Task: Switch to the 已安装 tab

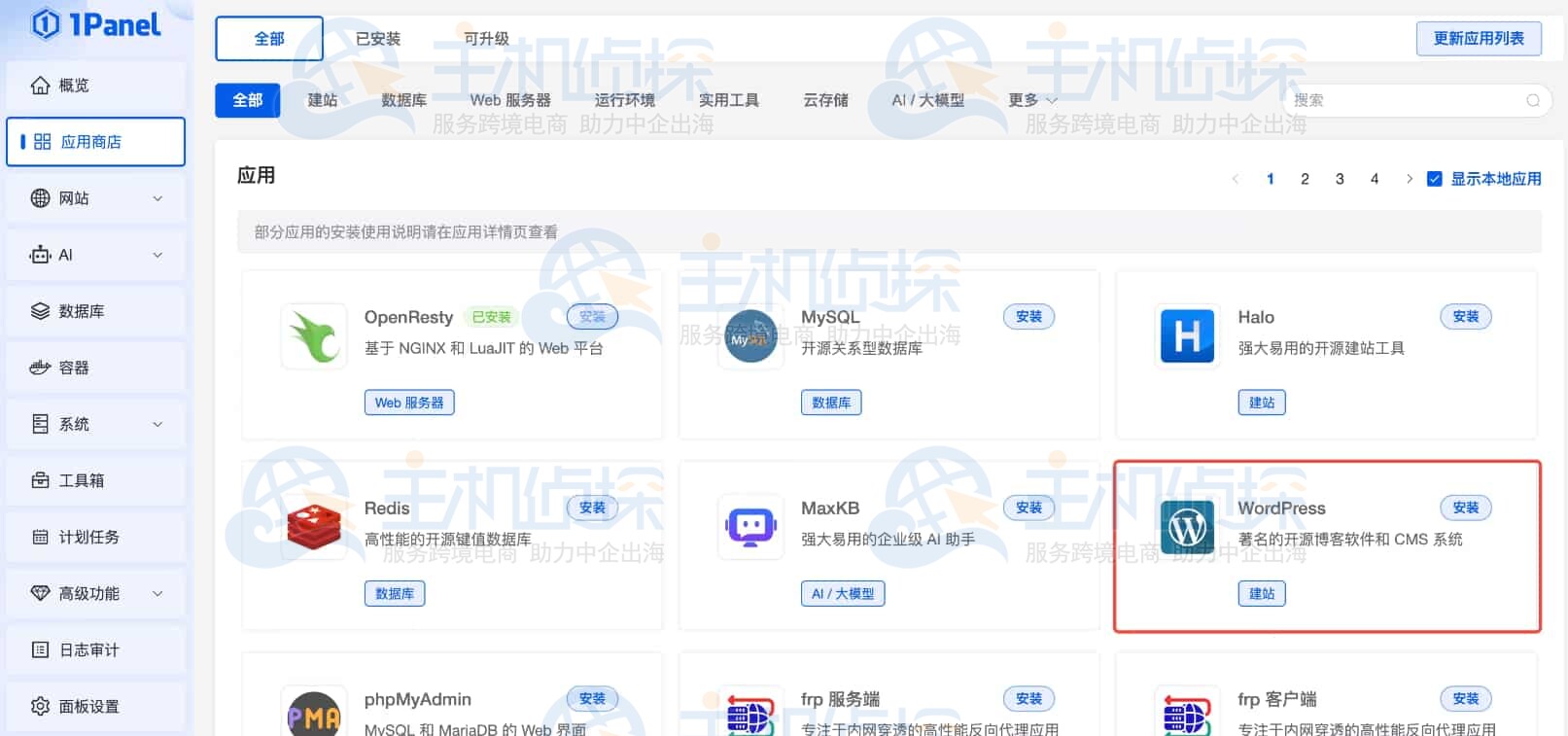Action: (378, 39)
